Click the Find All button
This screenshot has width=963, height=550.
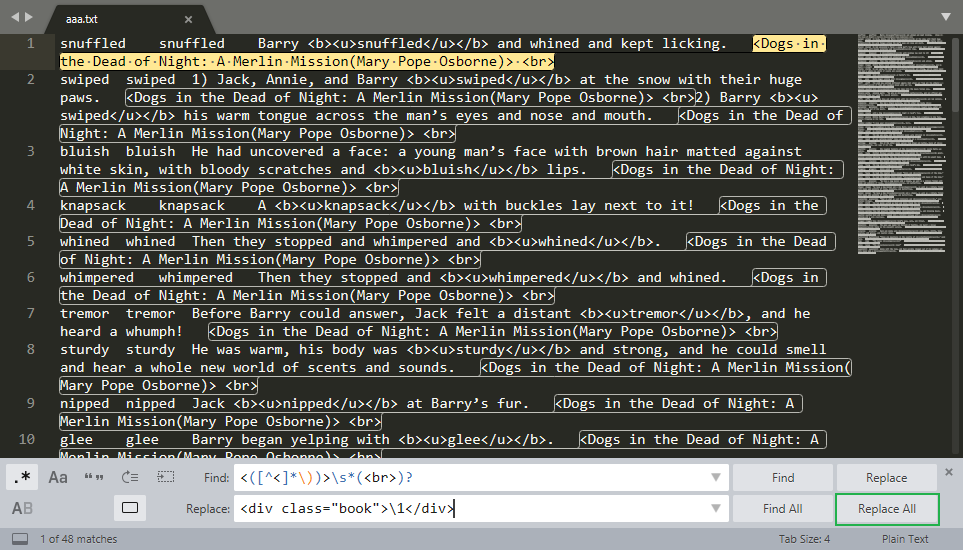point(782,509)
